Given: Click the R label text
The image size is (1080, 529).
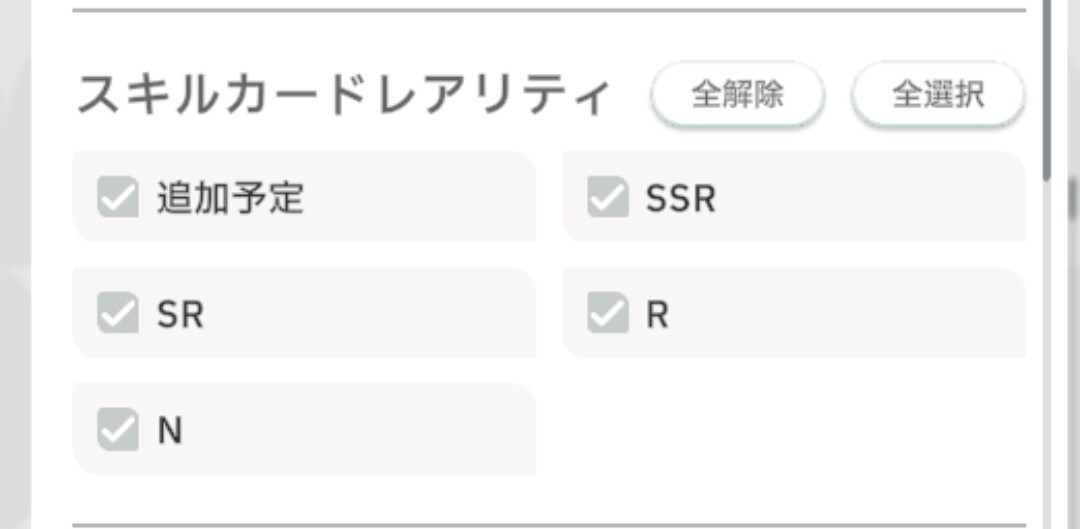Looking at the screenshot, I should (657, 314).
